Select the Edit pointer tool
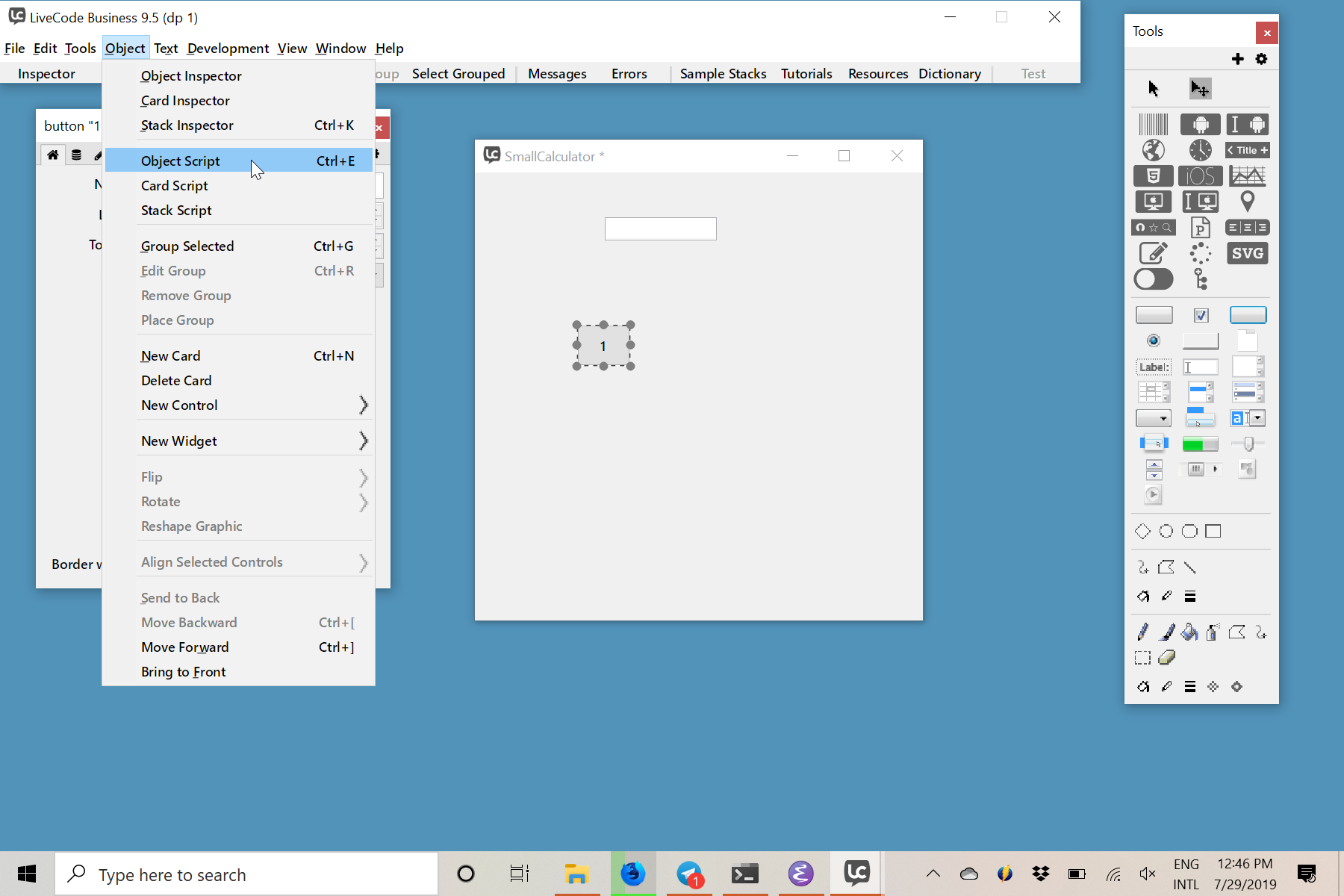The height and width of the screenshot is (896, 1344). [1200, 89]
